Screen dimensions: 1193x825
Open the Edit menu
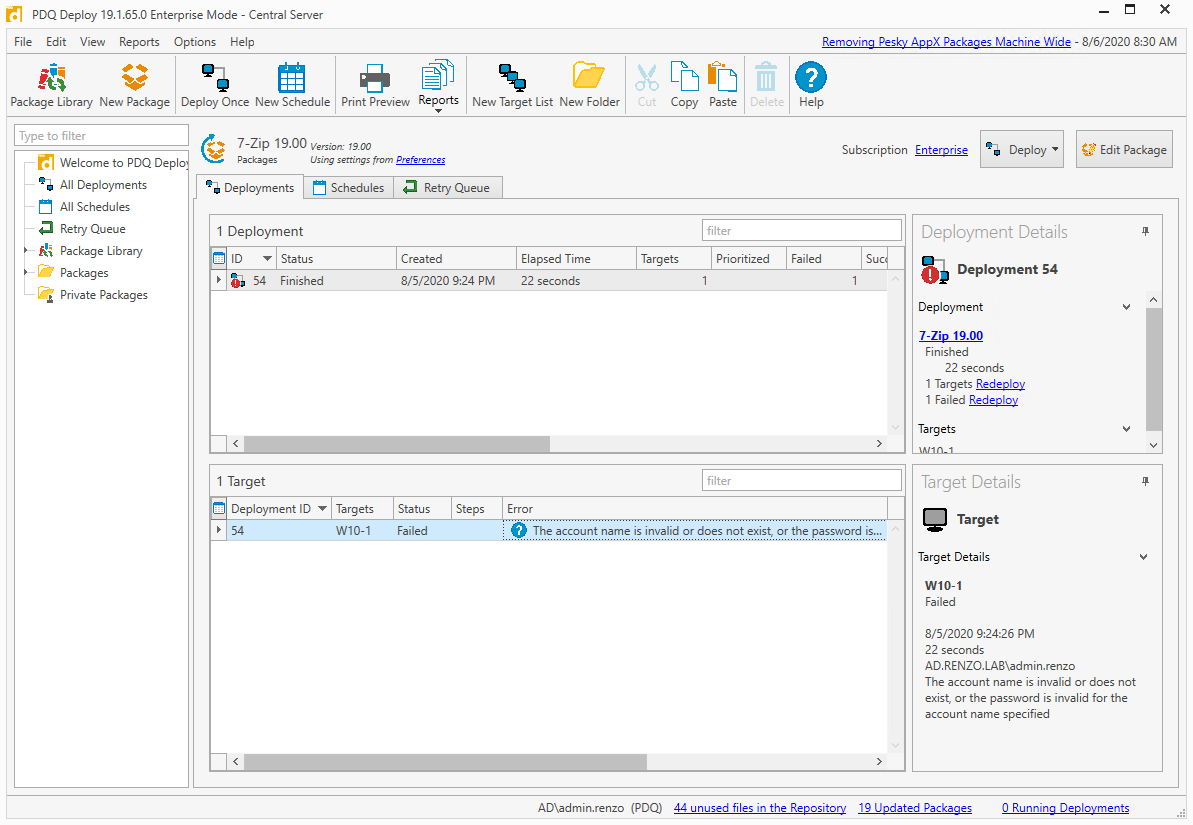(x=56, y=42)
